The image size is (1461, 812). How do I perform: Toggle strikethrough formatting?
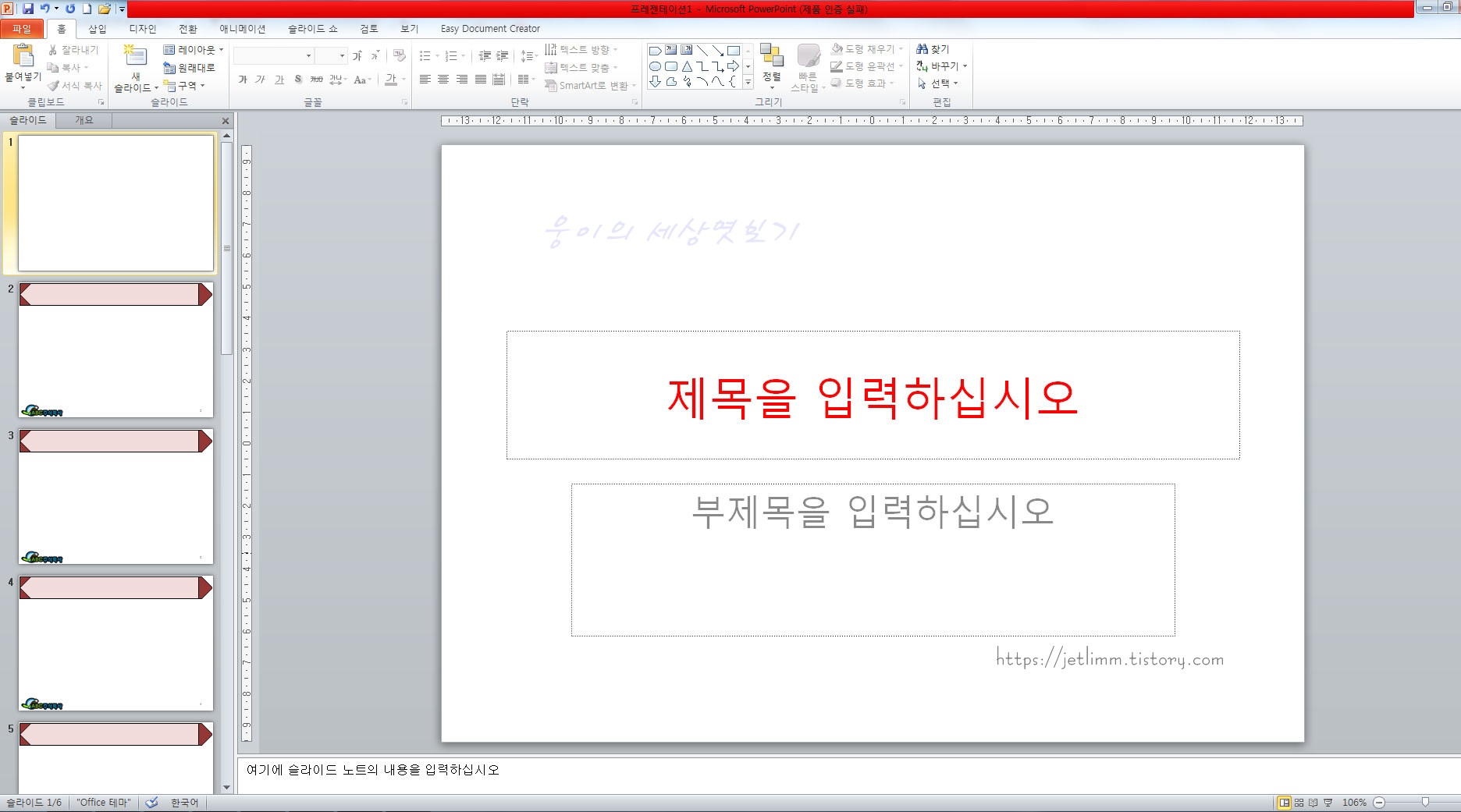click(x=316, y=80)
